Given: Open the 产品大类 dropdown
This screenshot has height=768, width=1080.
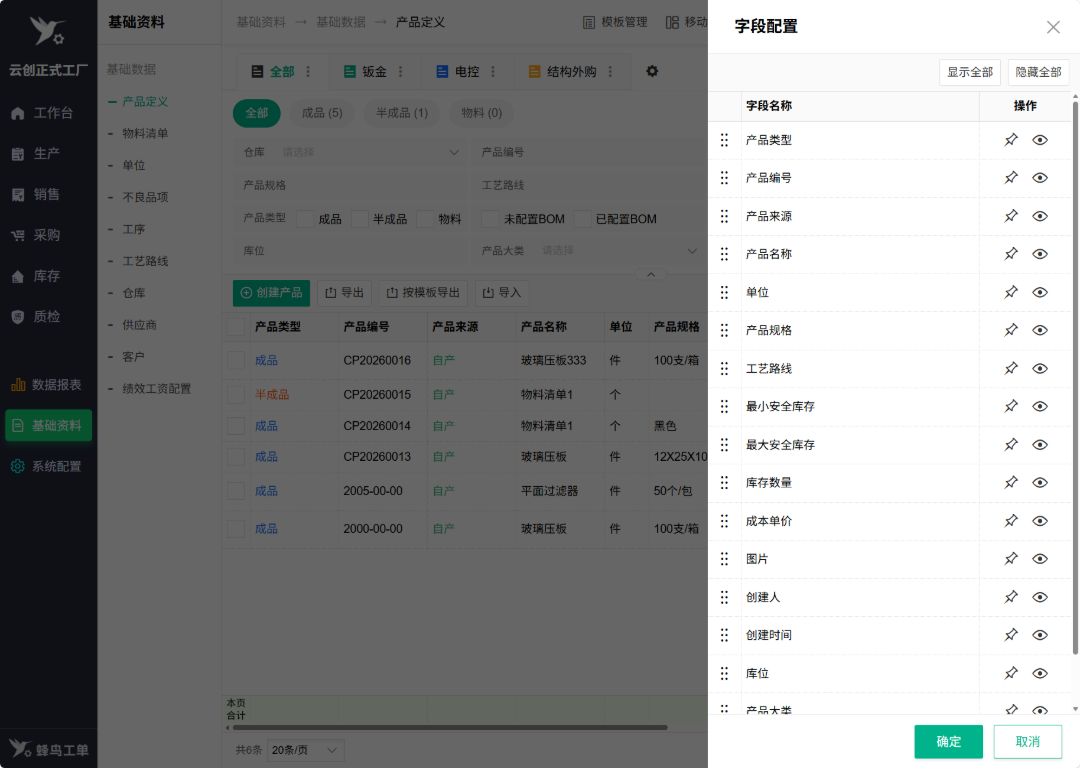Looking at the screenshot, I should click(588, 251).
